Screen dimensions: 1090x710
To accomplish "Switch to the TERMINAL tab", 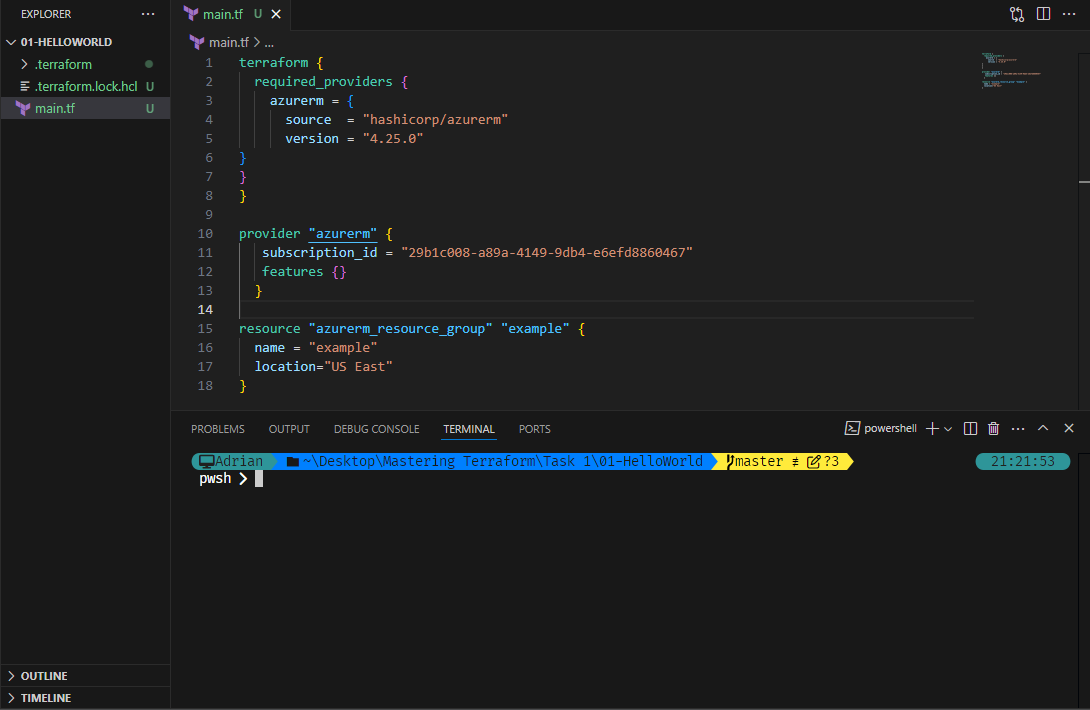I will coord(469,429).
